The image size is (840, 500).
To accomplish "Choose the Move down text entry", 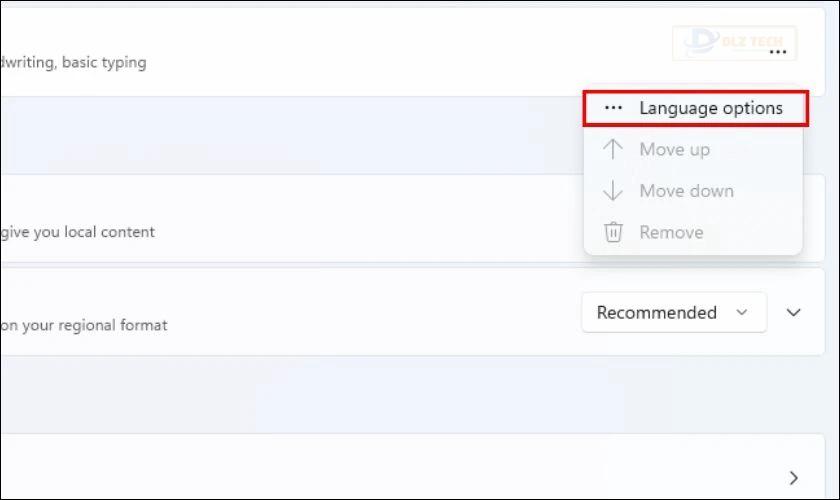I will (x=686, y=191).
